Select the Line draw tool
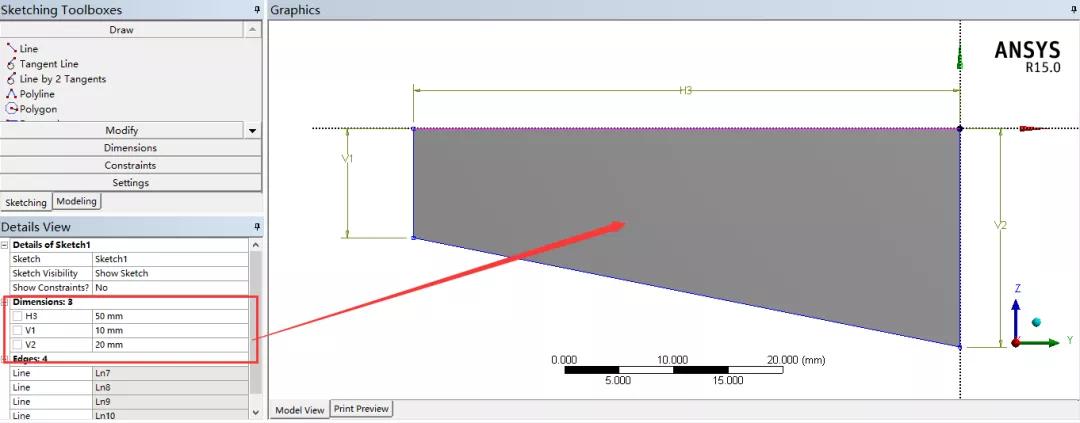 pyautogui.click(x=22, y=49)
